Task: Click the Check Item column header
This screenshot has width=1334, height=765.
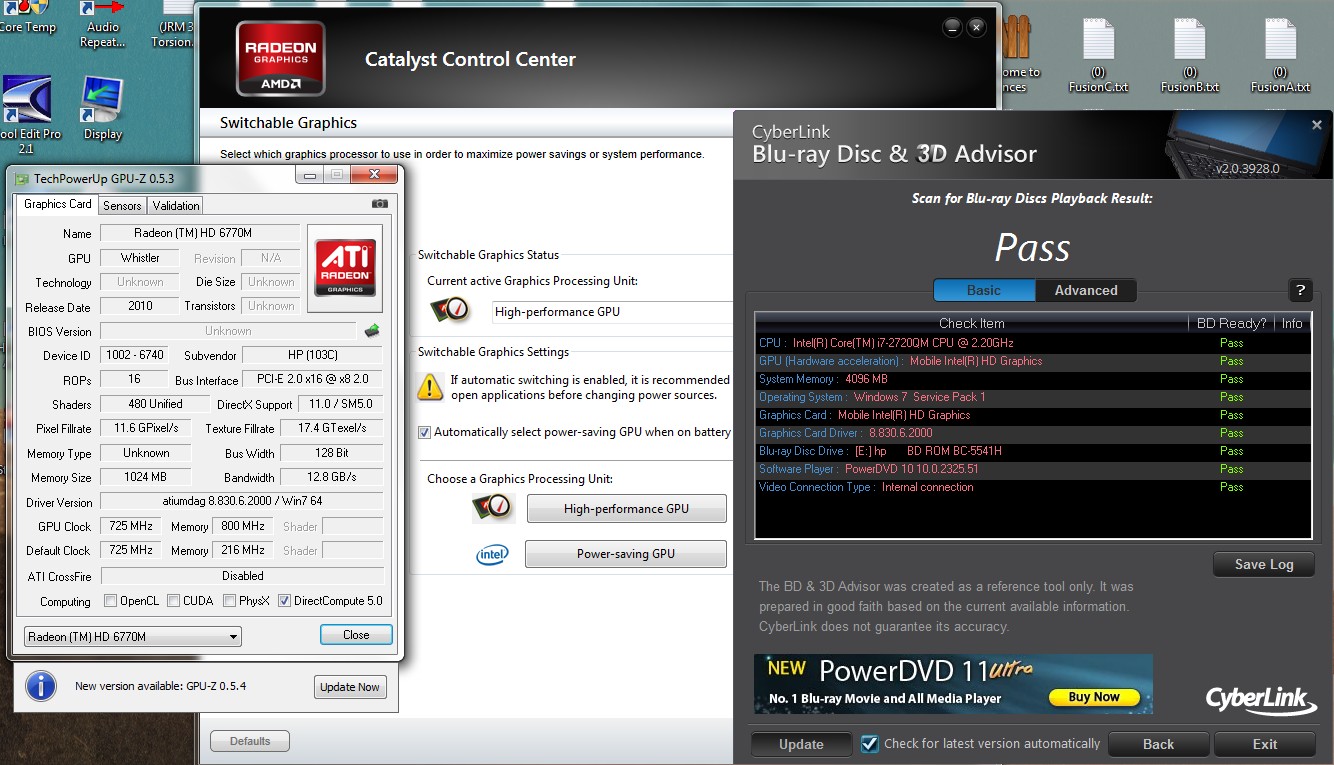Action: [x=972, y=323]
